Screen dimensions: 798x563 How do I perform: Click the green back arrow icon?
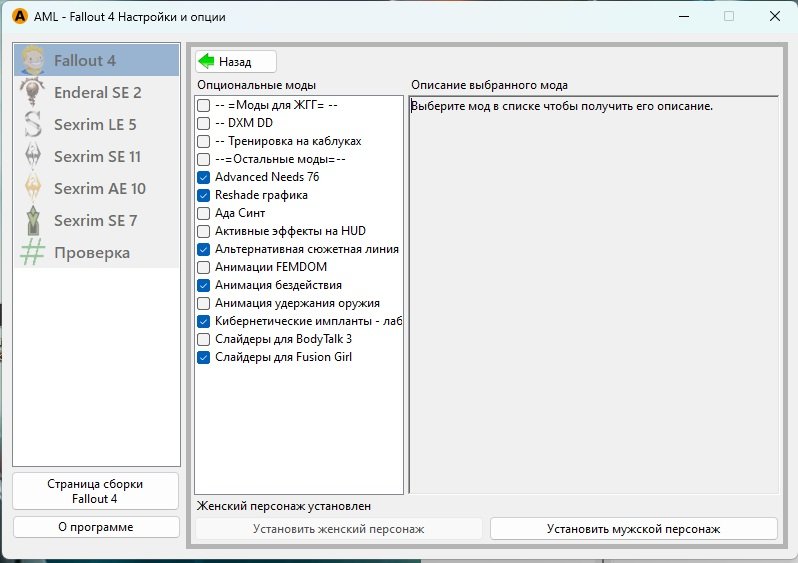[x=207, y=61]
